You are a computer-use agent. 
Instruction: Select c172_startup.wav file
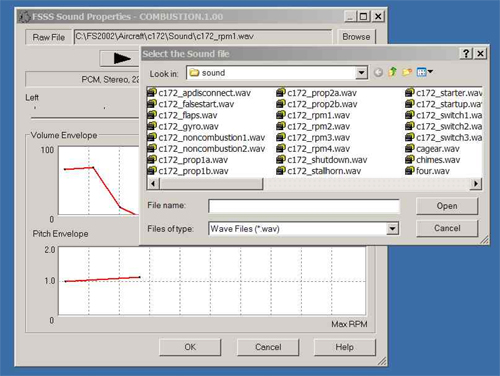coord(444,104)
